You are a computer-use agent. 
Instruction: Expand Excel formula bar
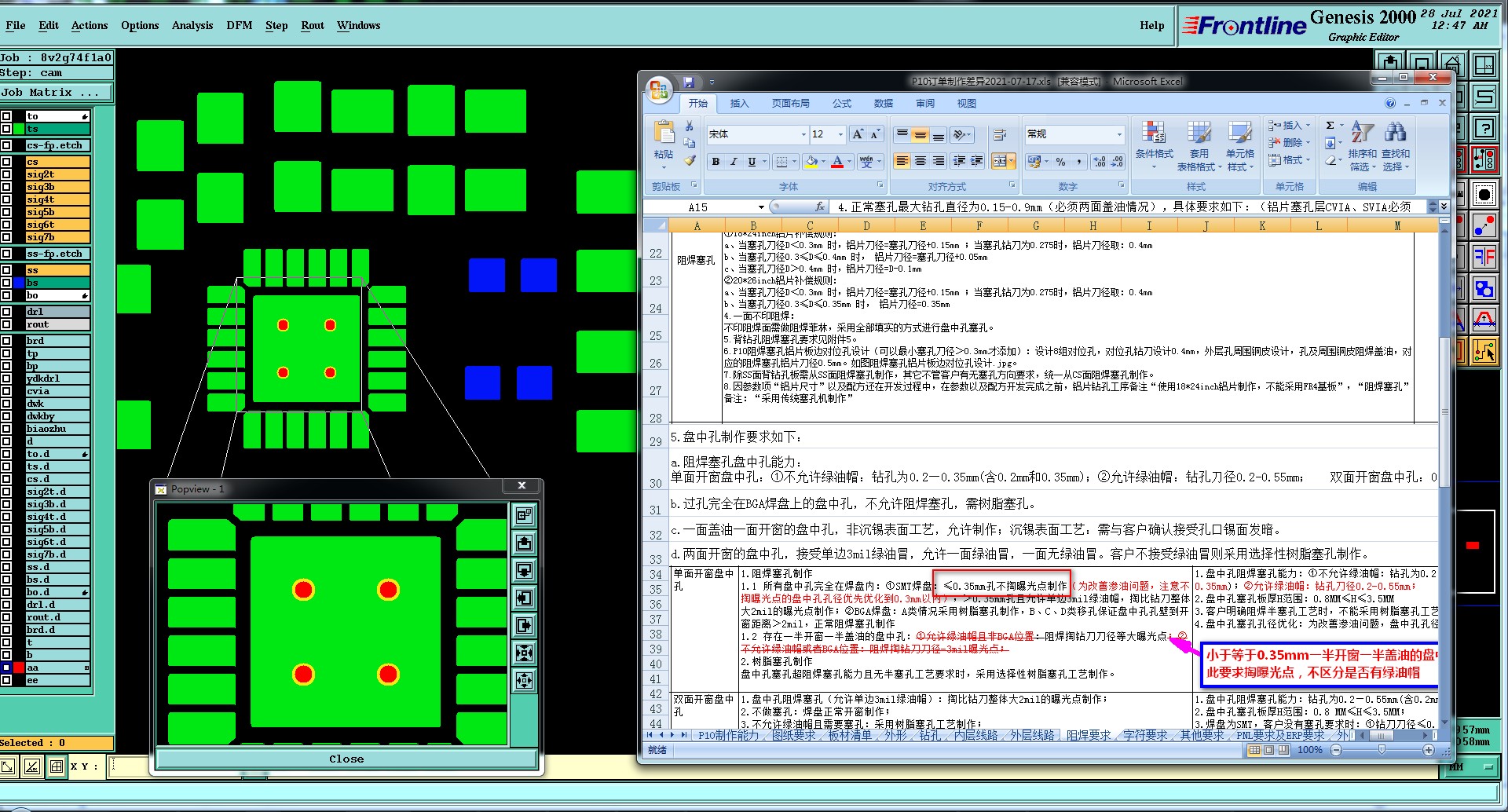(1444, 207)
